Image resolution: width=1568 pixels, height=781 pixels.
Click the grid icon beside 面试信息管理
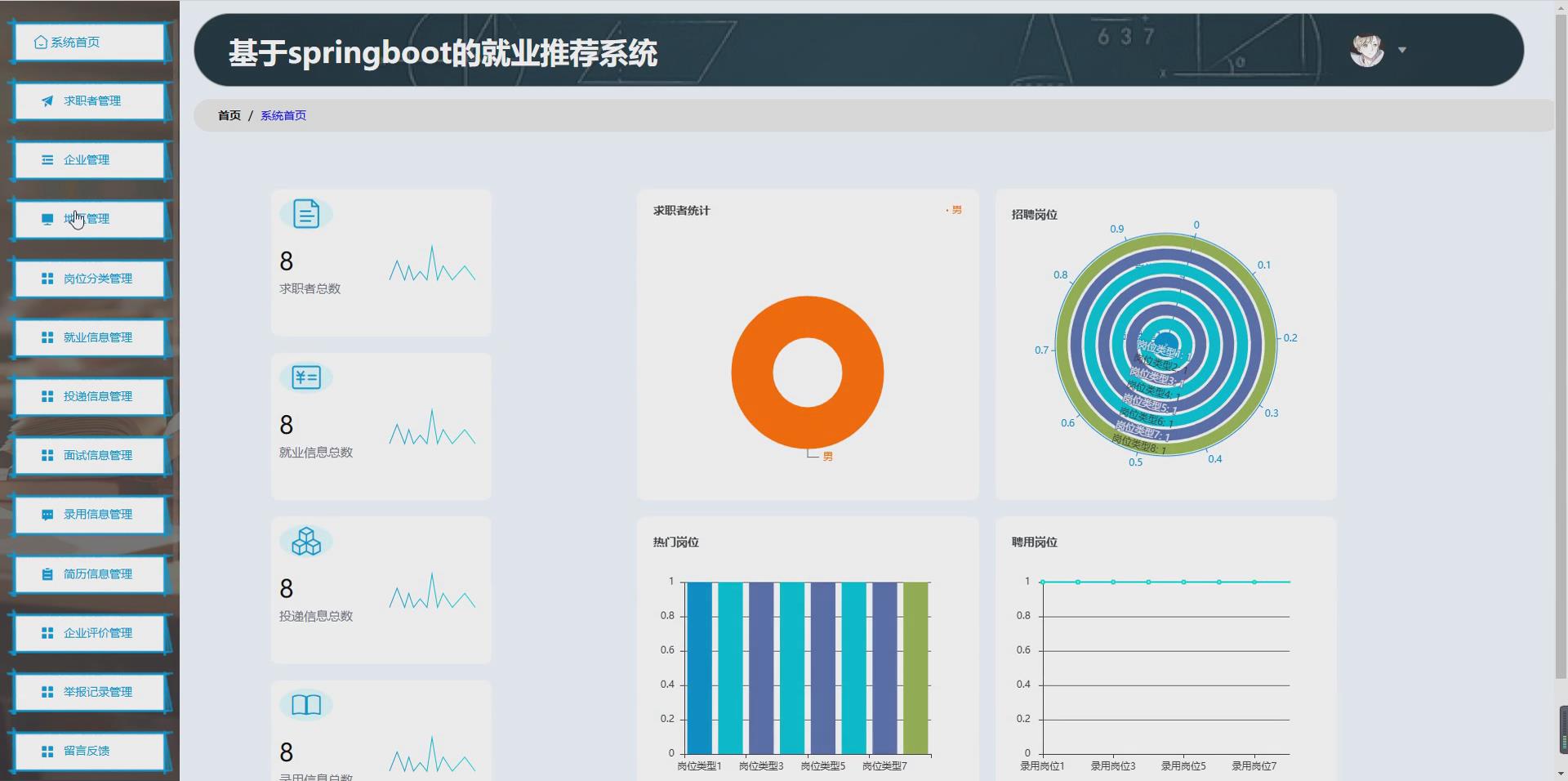point(47,455)
